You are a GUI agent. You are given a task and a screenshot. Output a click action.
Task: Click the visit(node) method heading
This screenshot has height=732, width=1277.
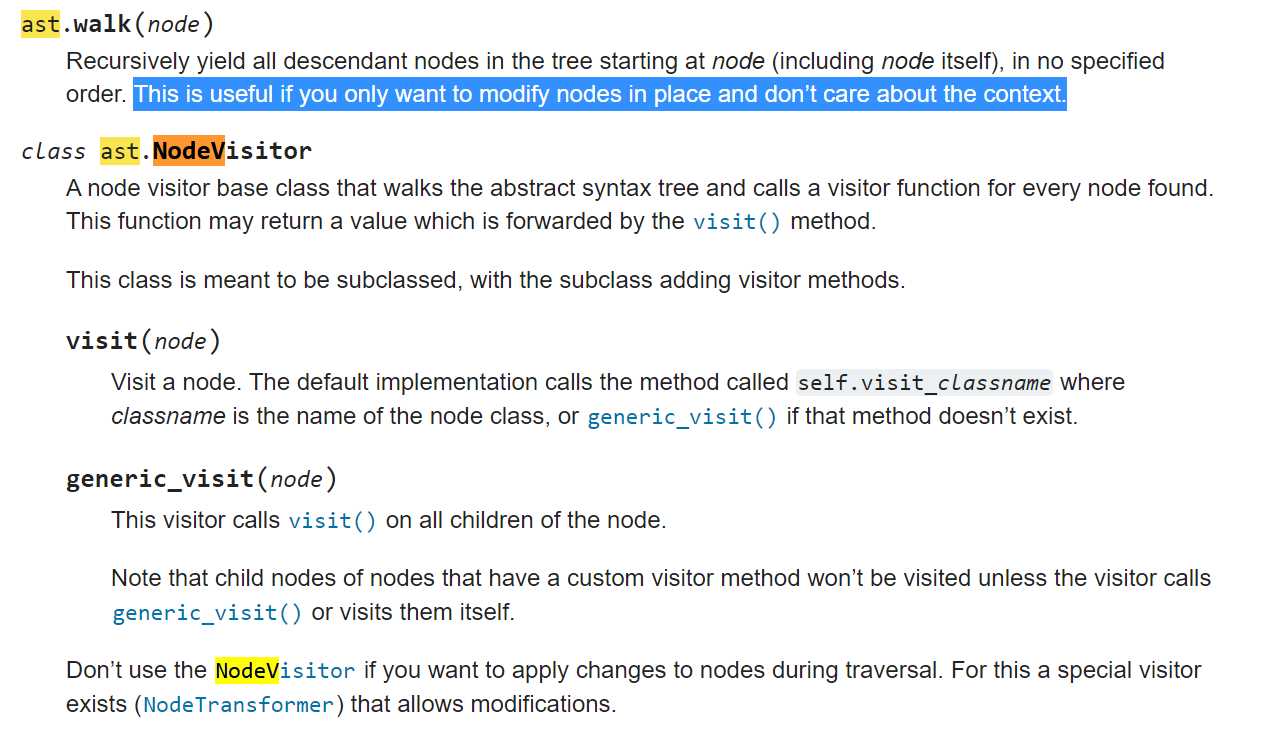(143, 341)
